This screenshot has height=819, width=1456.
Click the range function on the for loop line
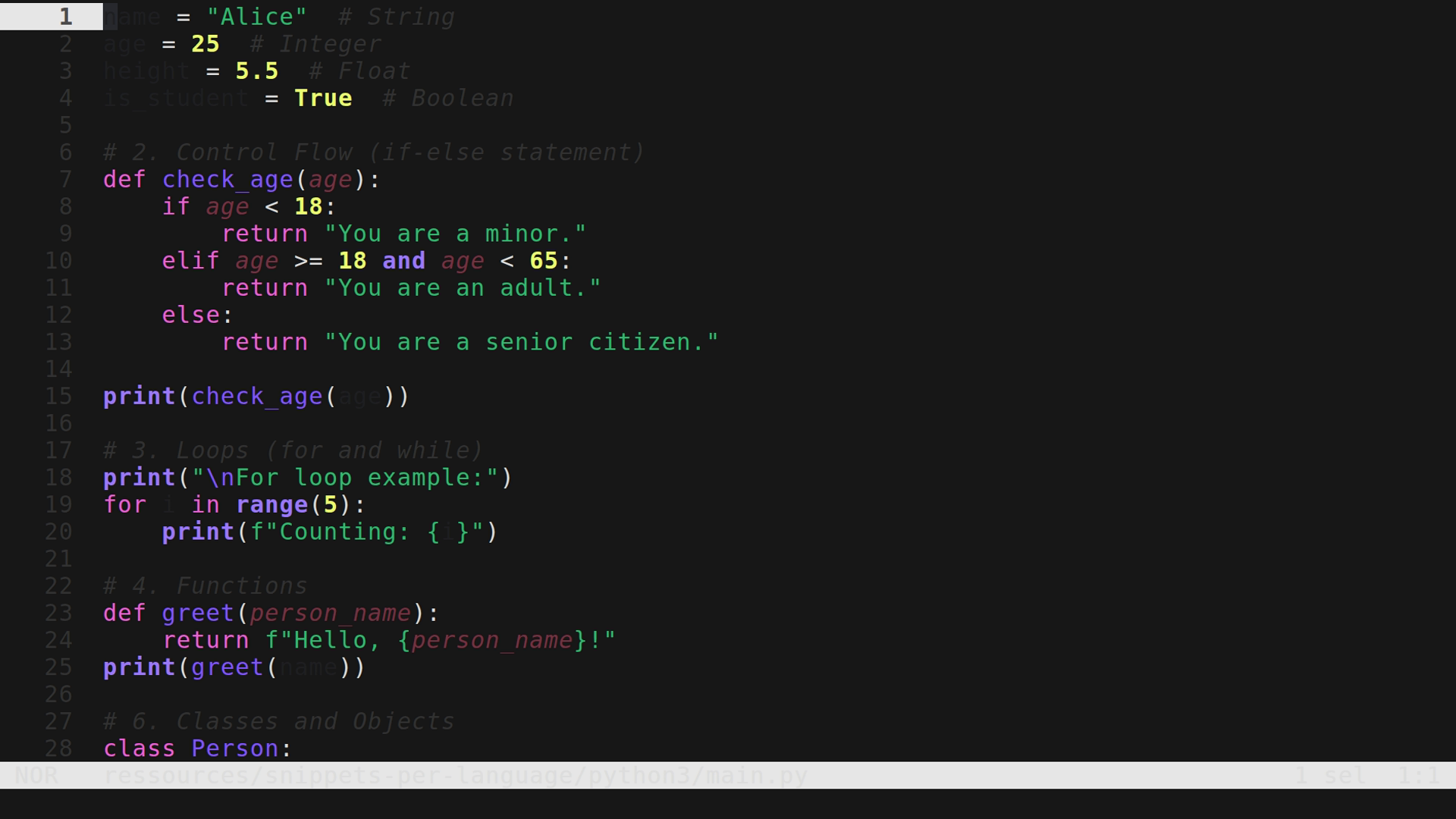[273, 504]
